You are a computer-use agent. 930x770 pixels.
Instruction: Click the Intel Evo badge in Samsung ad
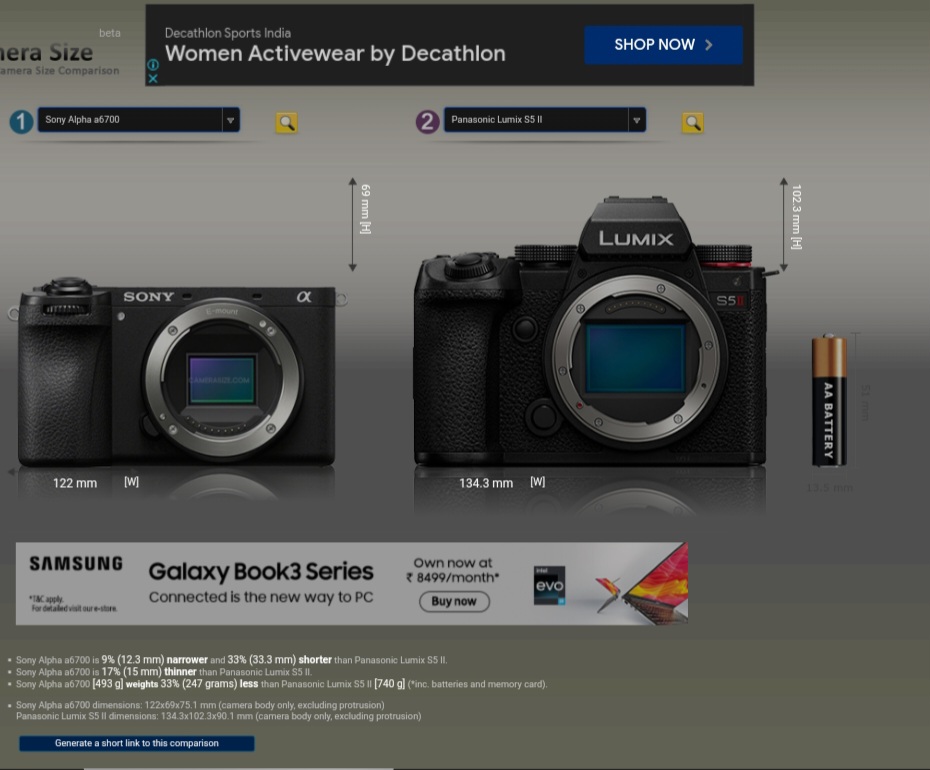tap(549, 586)
